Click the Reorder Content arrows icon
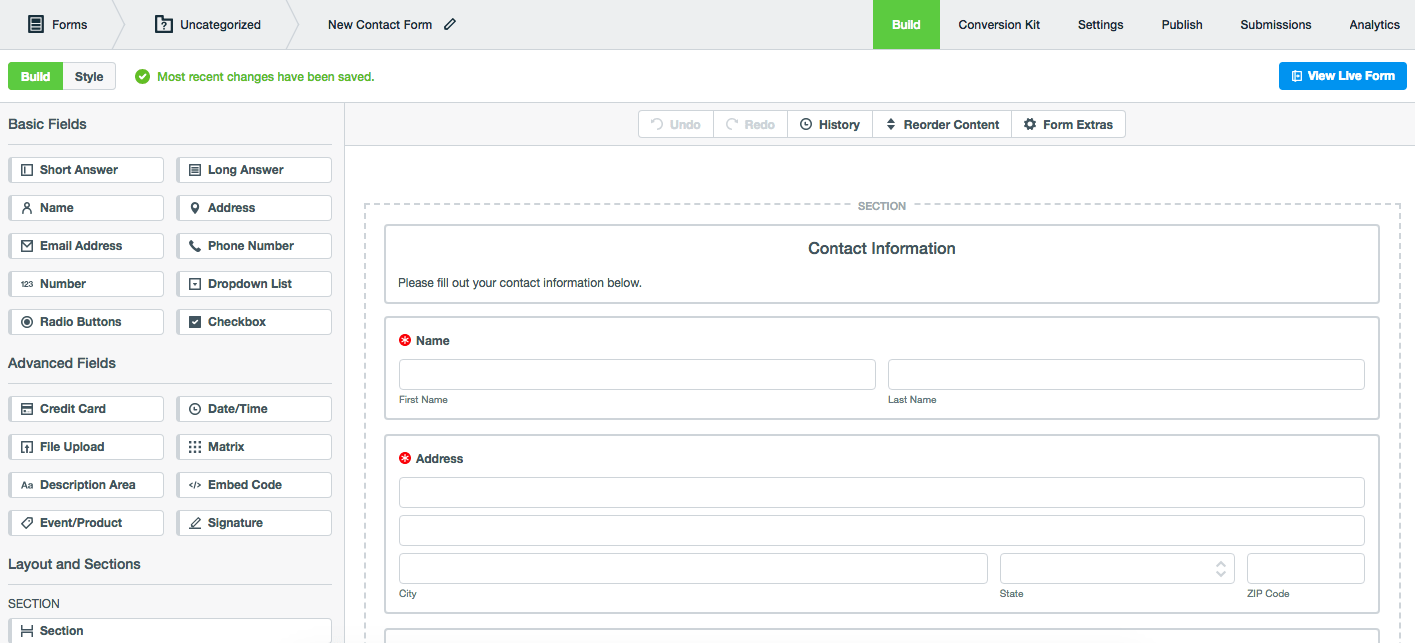1415x643 pixels. pyautogui.click(x=888, y=124)
